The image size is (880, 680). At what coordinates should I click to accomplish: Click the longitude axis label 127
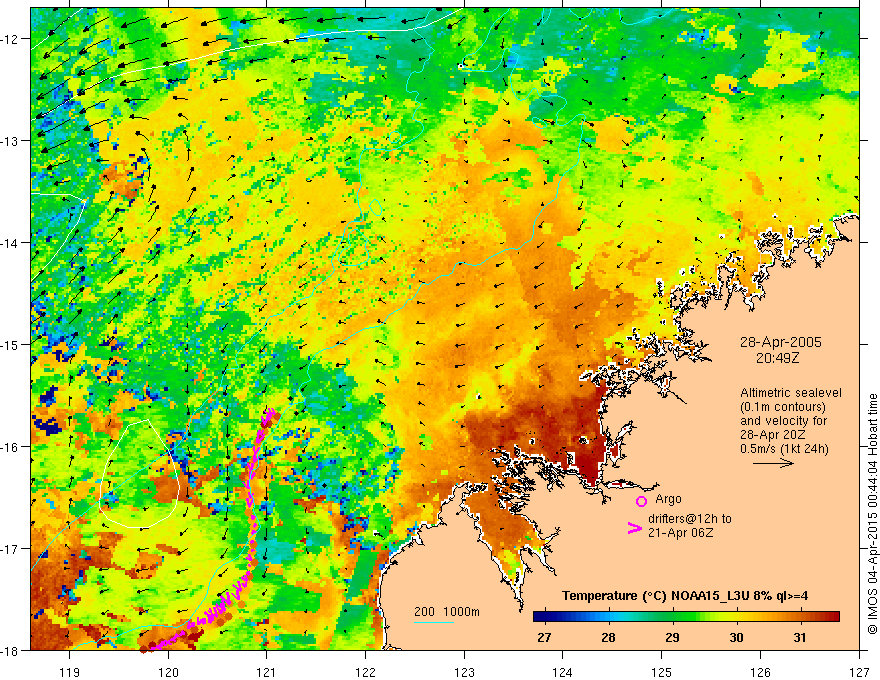tap(859, 672)
